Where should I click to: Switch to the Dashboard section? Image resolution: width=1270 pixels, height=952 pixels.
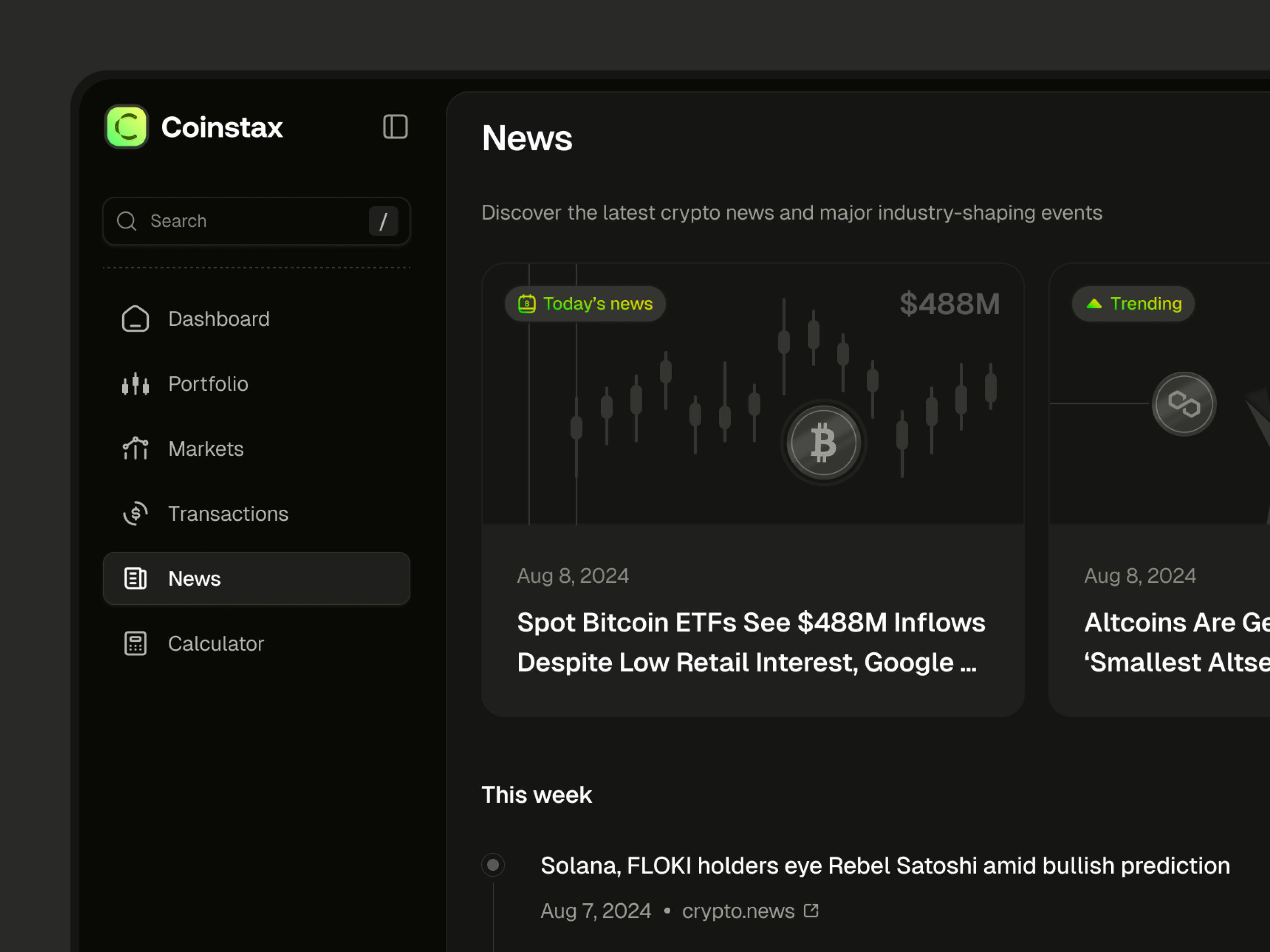pyautogui.click(x=219, y=319)
